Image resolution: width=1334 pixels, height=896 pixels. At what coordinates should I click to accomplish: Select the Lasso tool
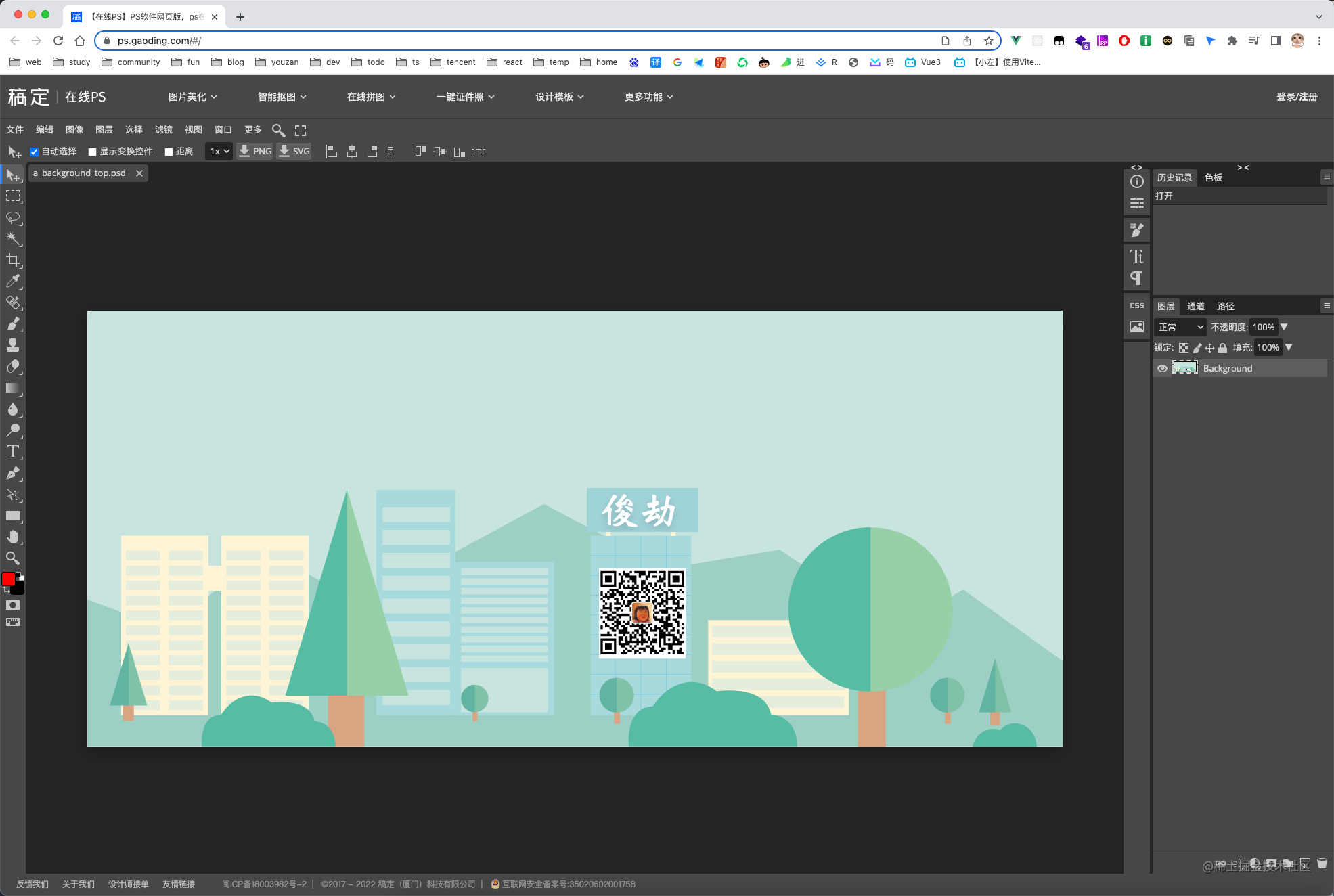pyautogui.click(x=13, y=218)
